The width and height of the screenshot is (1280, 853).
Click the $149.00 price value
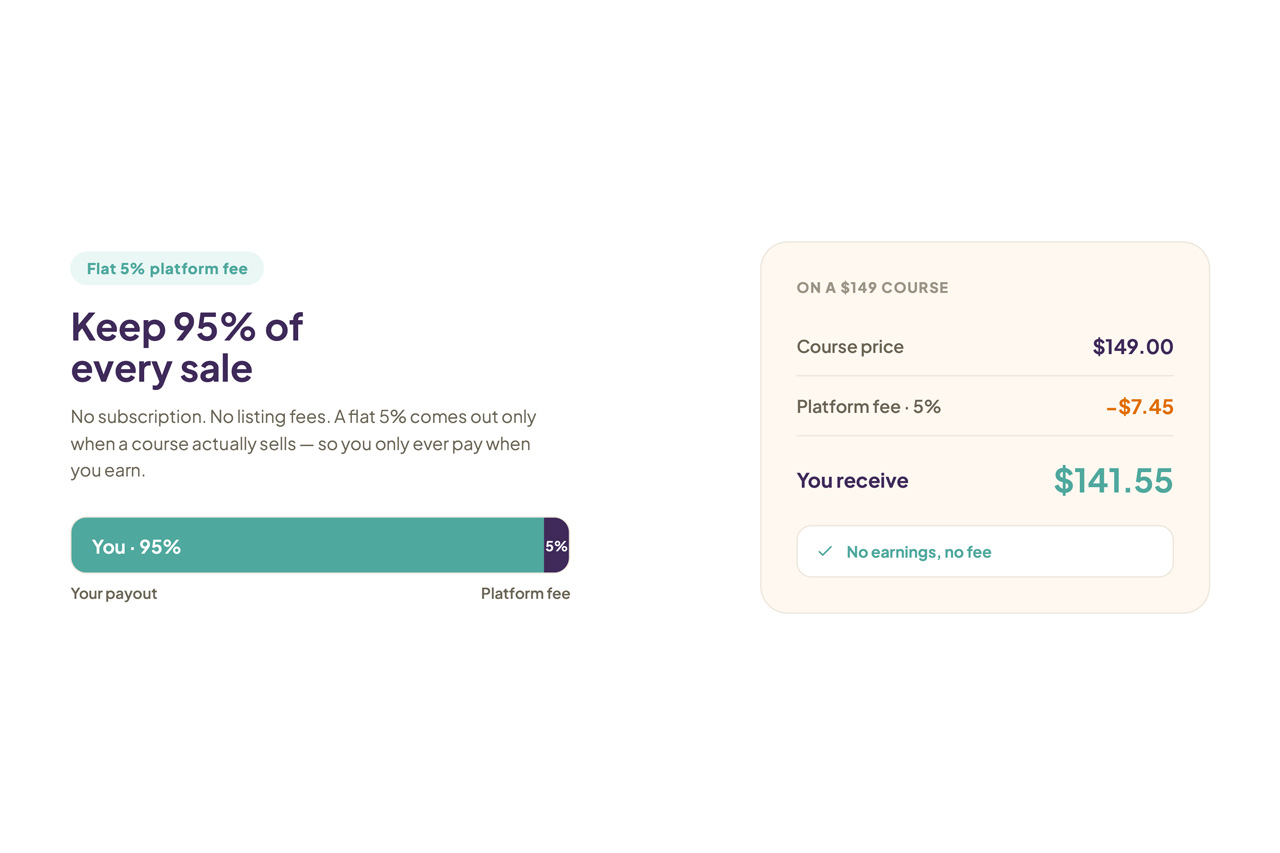pos(1133,346)
